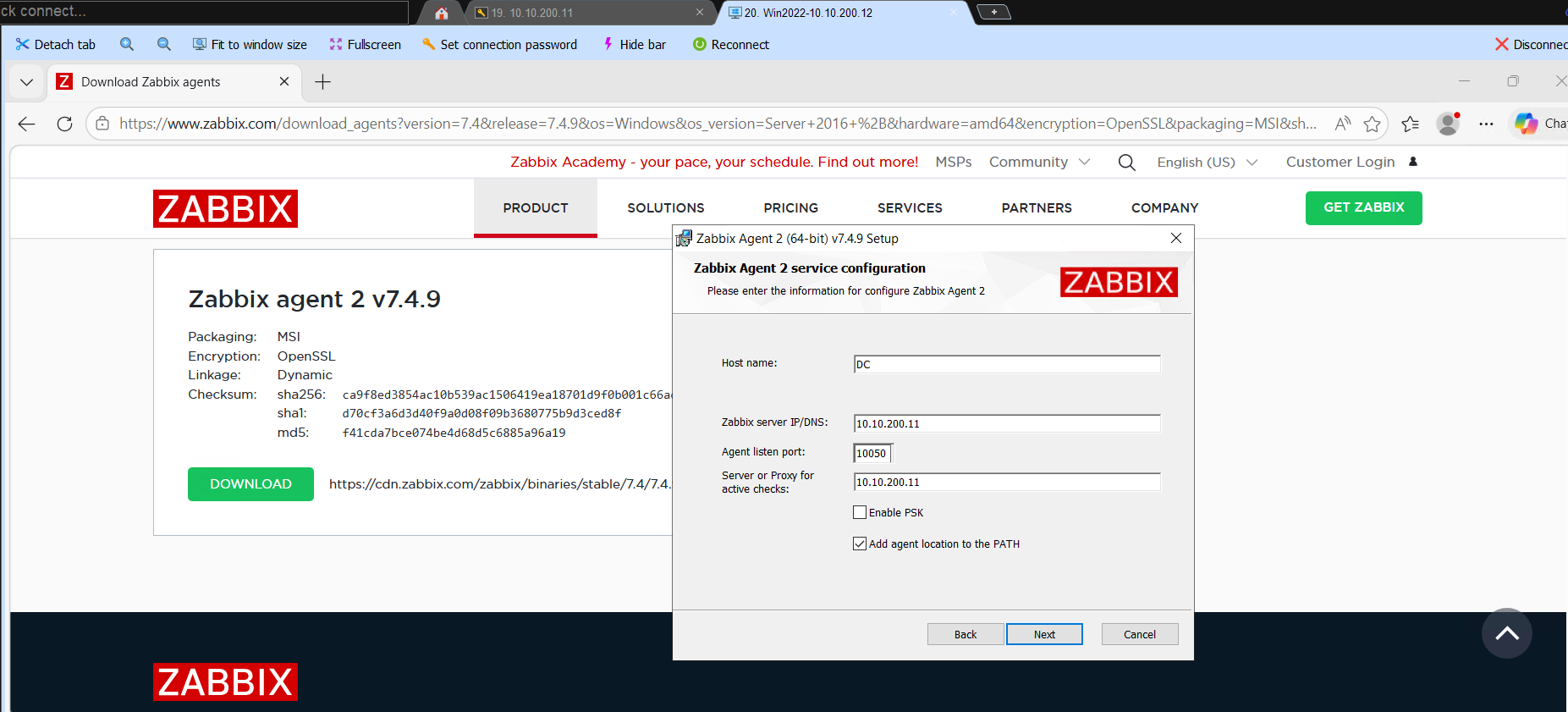Expand the Community dropdown
Viewport: 1568px width, 712px height.
[1039, 162]
